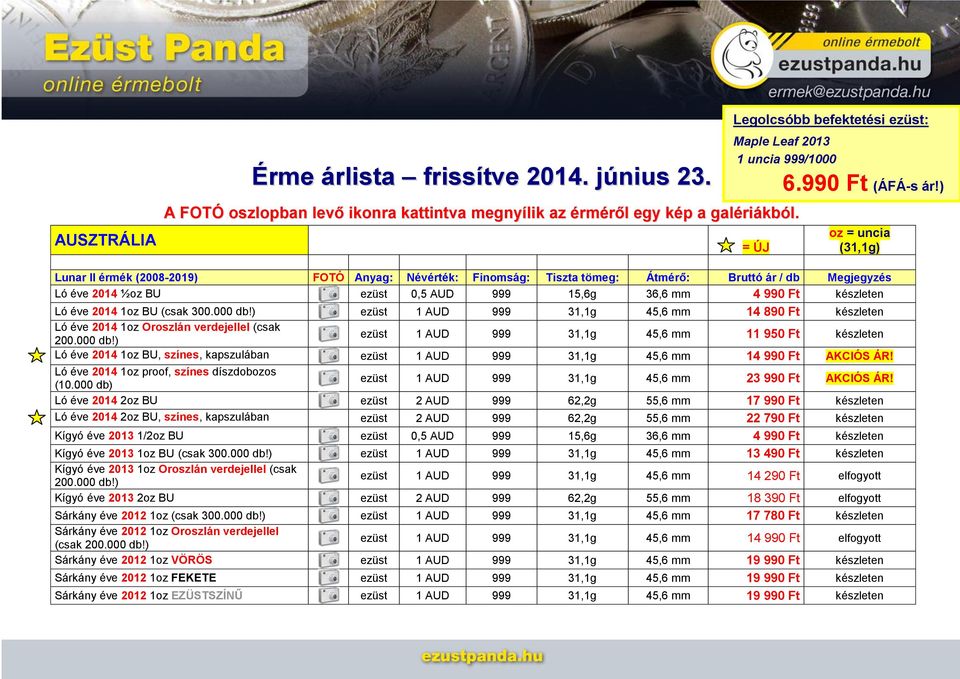This screenshot has height=679, width=960.
Task: Open photo icon for Sárkány éve 2012 EZÜSTSZÍNŰ
Action: (329, 595)
